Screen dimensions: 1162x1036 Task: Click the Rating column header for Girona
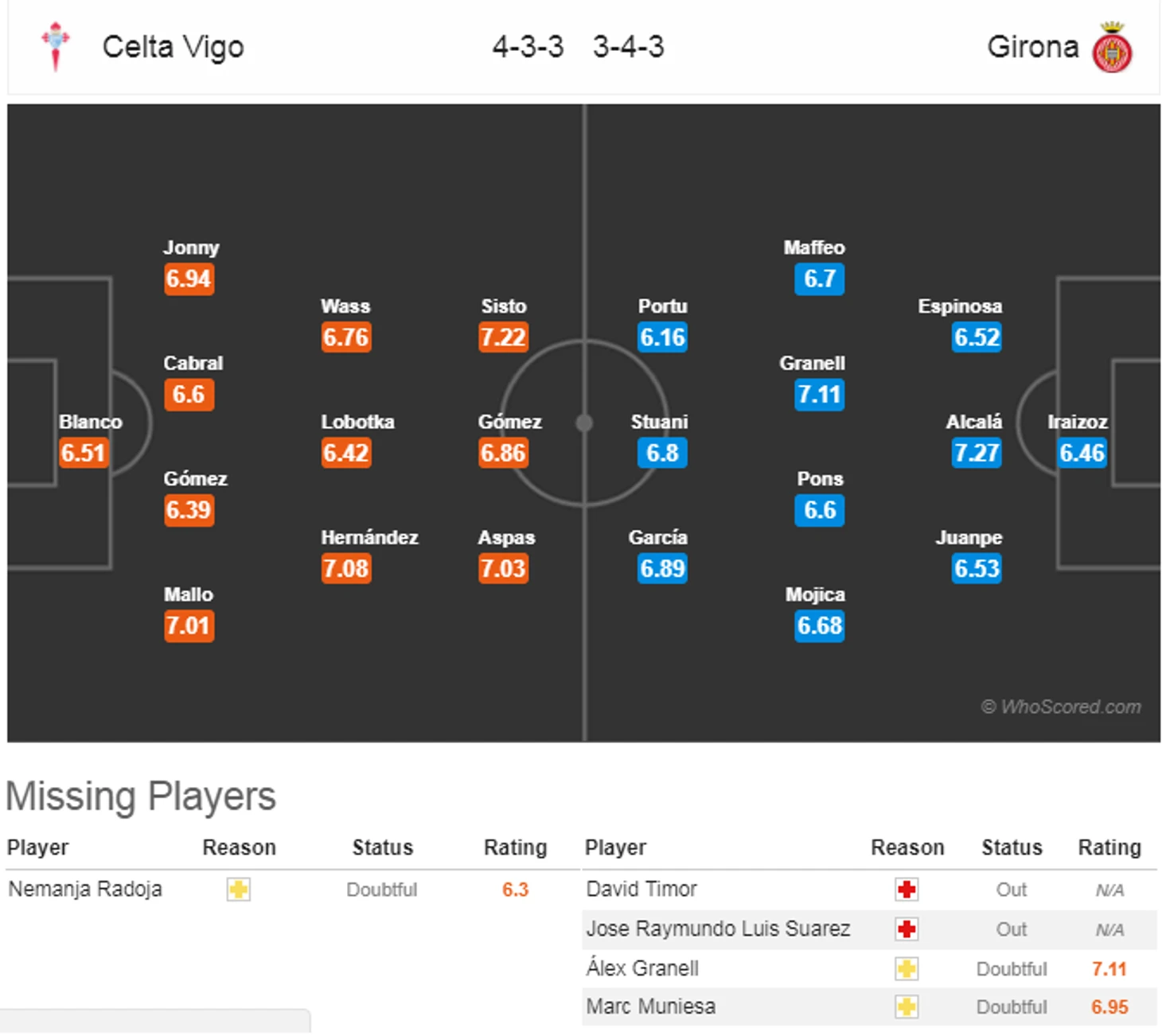1109,847
